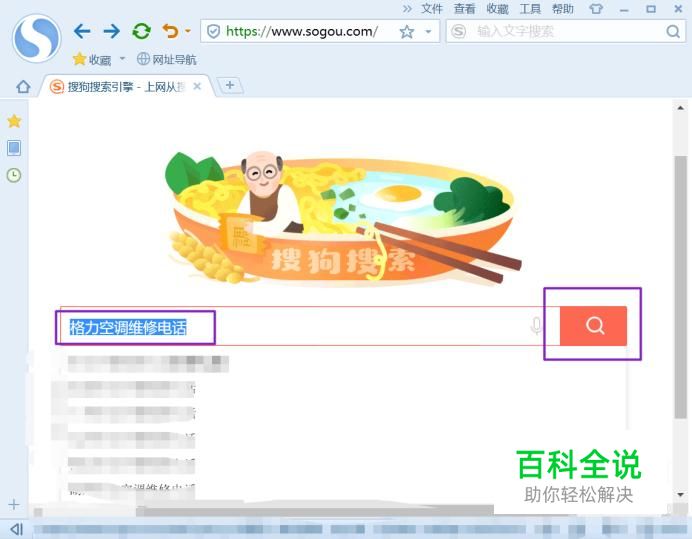Click the sidebar blue square panel icon

tap(14, 148)
